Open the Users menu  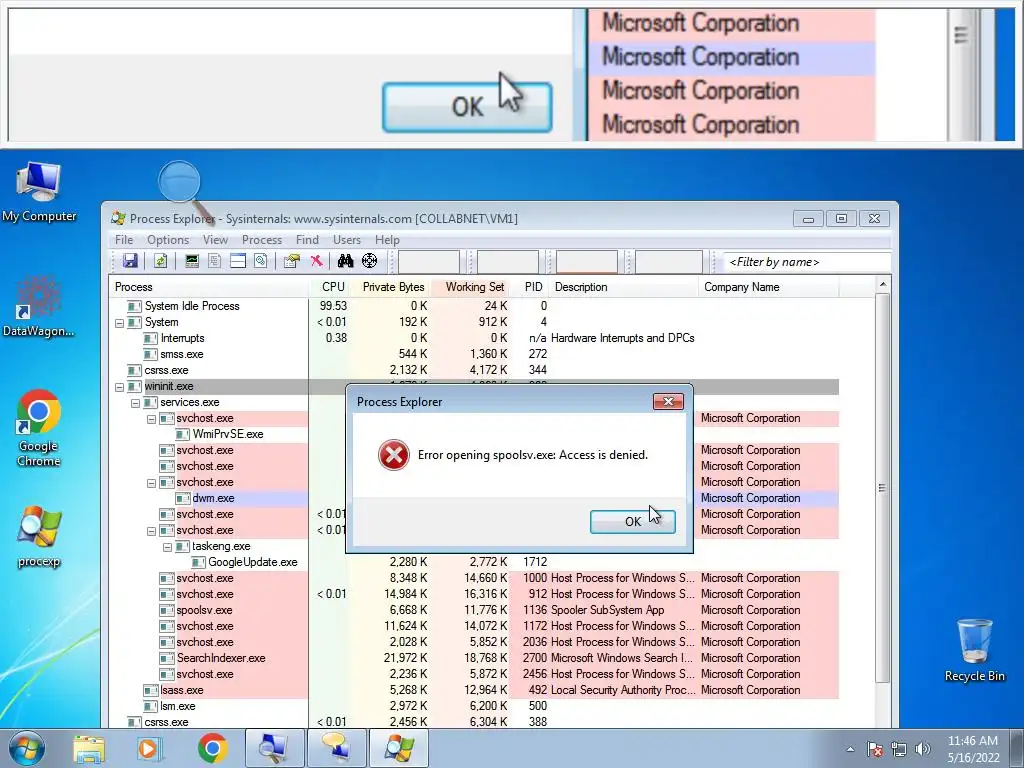[347, 240]
